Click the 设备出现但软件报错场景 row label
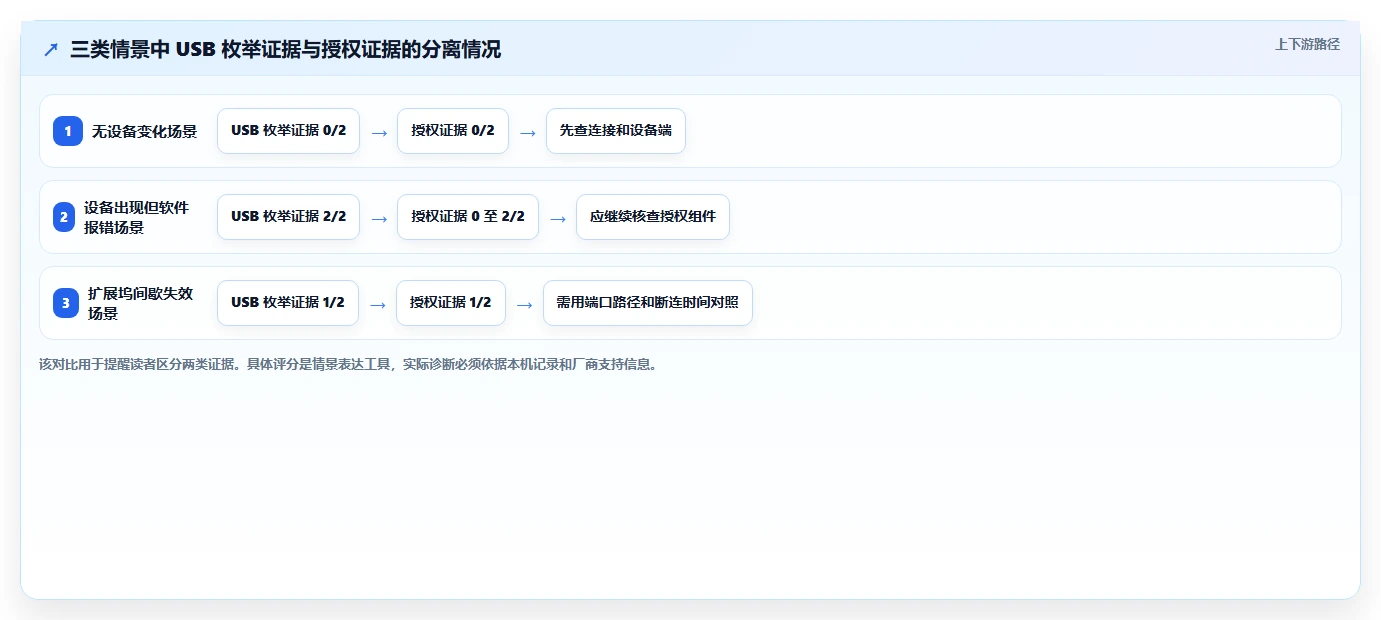This screenshot has width=1381, height=620. point(137,217)
